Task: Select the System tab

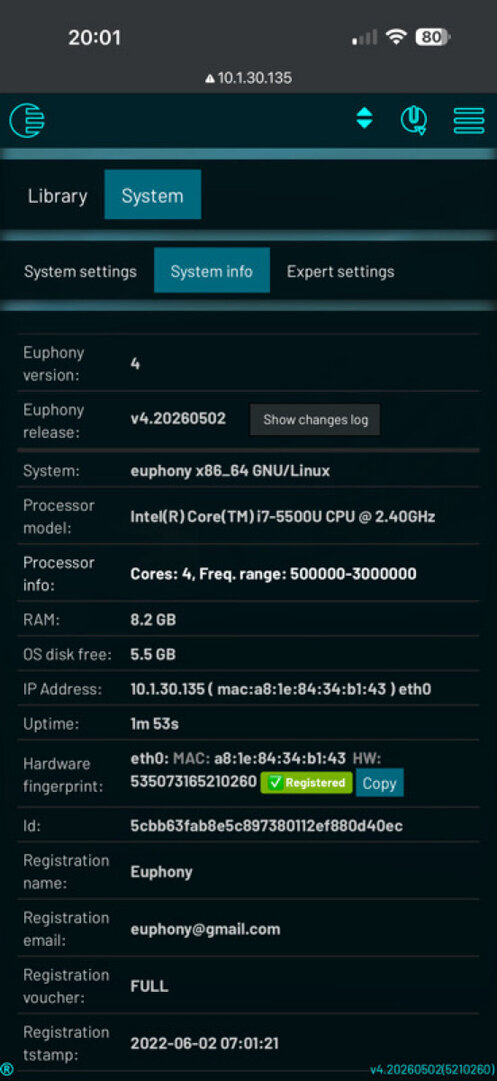Action: 152,195
